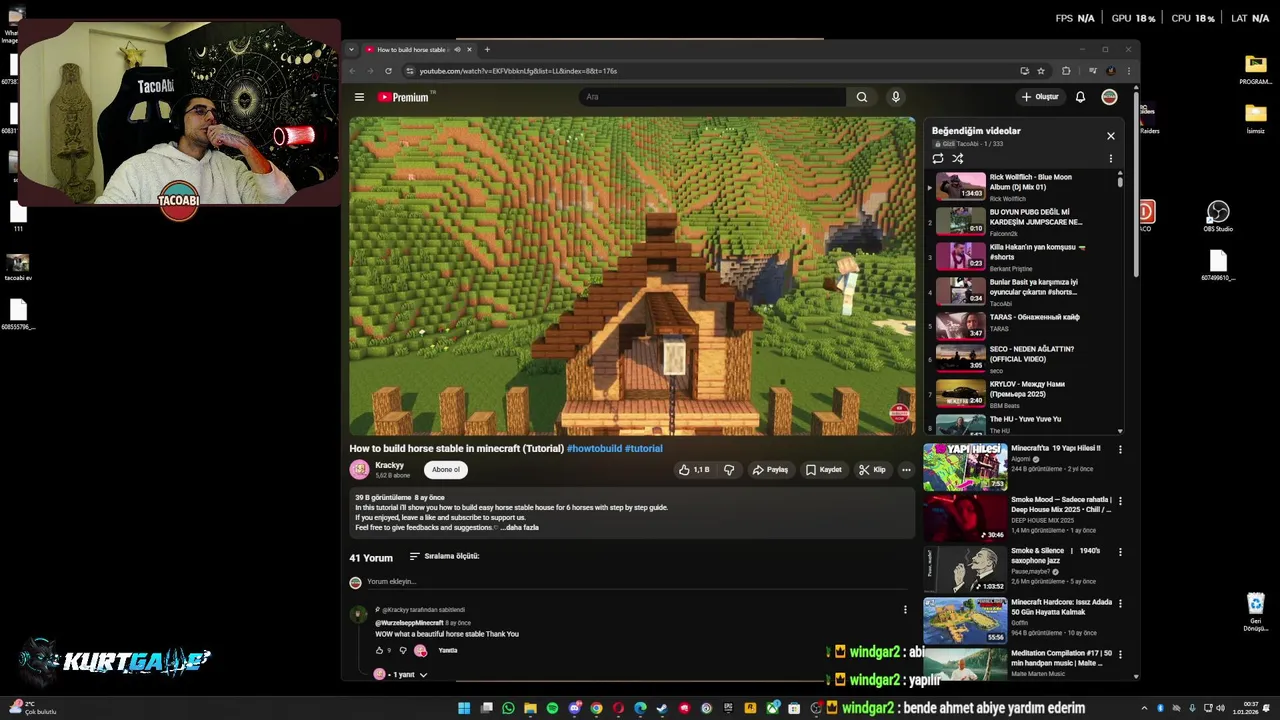Open the YouTube hamburger guide menu

click(359, 97)
